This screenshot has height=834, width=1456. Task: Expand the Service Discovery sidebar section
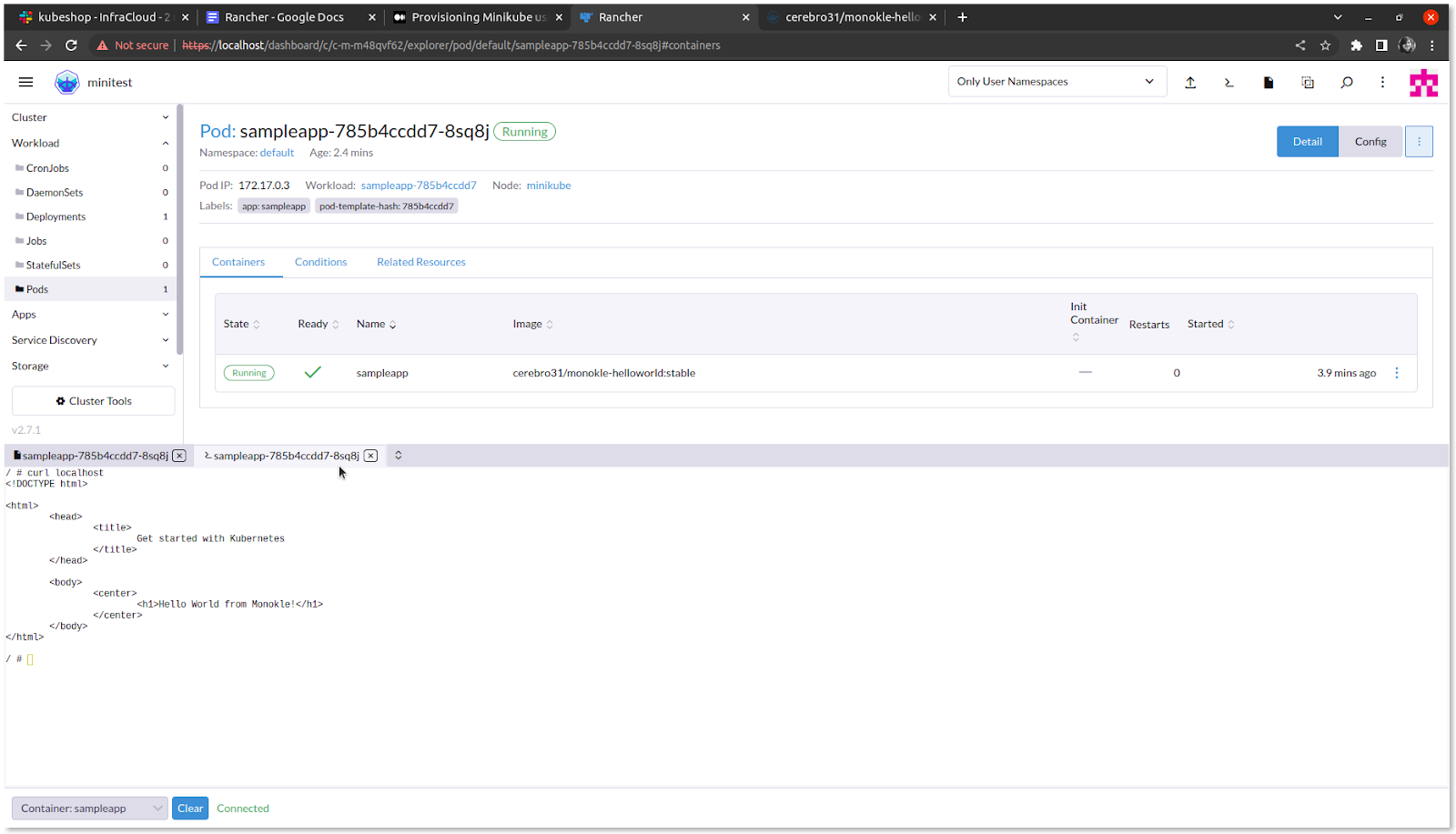click(x=89, y=340)
